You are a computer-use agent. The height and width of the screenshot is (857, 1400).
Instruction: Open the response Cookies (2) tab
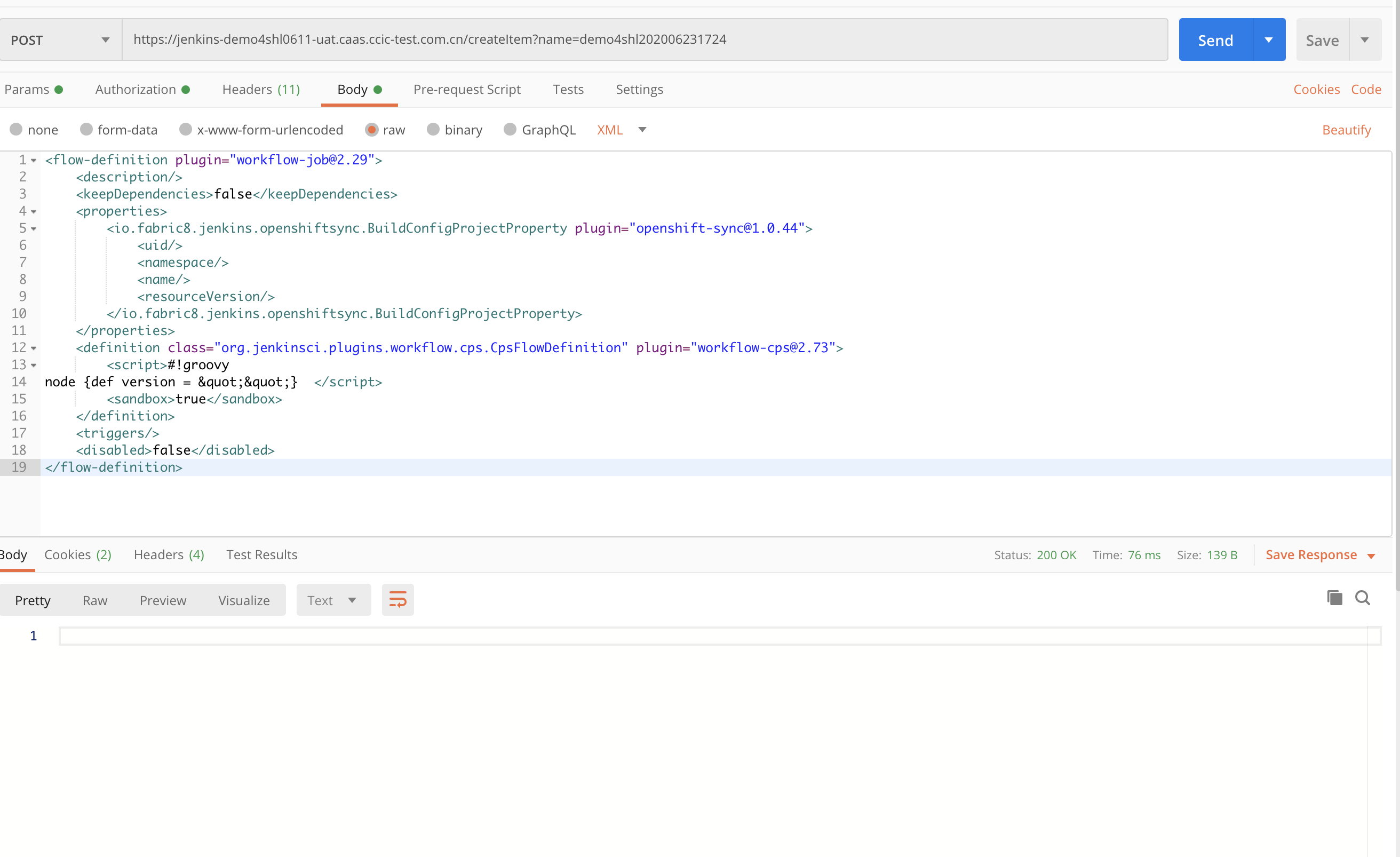78,554
